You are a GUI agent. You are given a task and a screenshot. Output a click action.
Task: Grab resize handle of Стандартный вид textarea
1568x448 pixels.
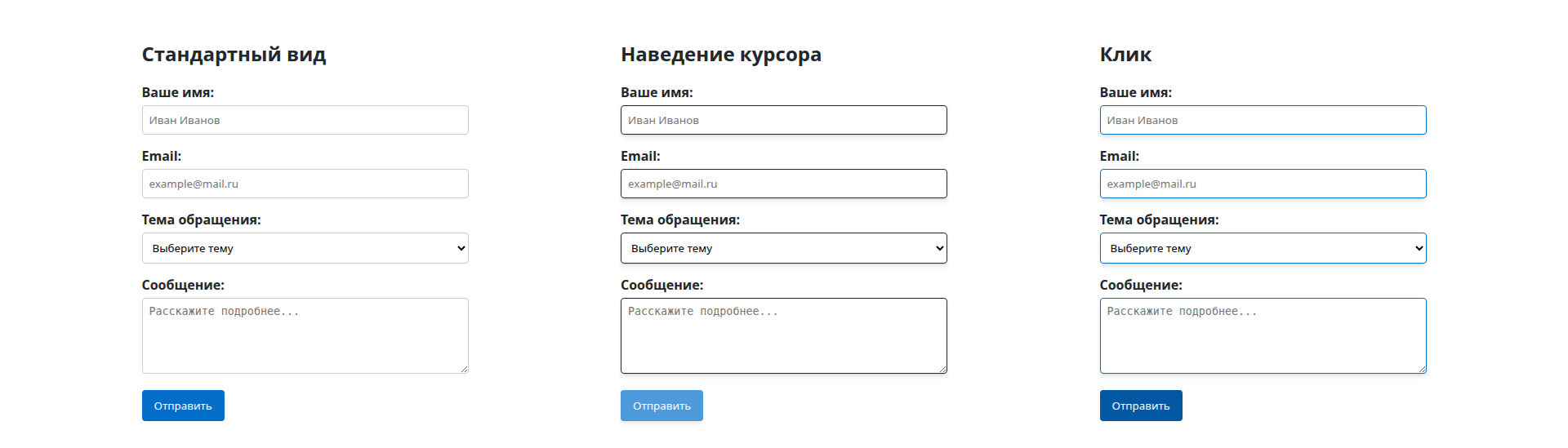(464, 369)
